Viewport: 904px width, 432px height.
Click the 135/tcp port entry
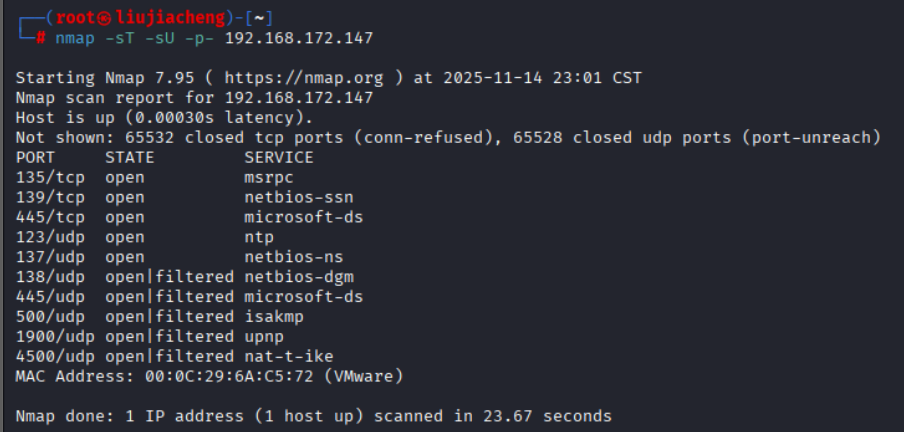(x=50, y=177)
